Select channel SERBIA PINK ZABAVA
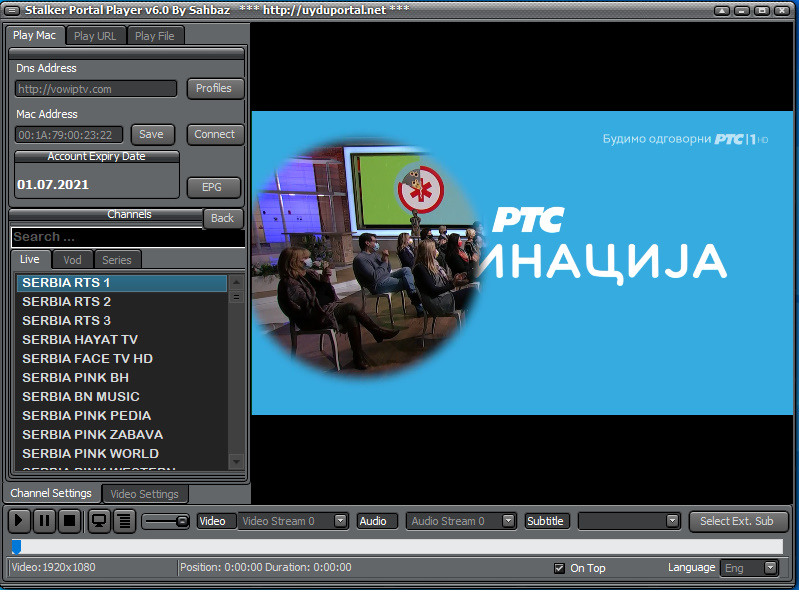This screenshot has height=590, width=799. point(122,435)
